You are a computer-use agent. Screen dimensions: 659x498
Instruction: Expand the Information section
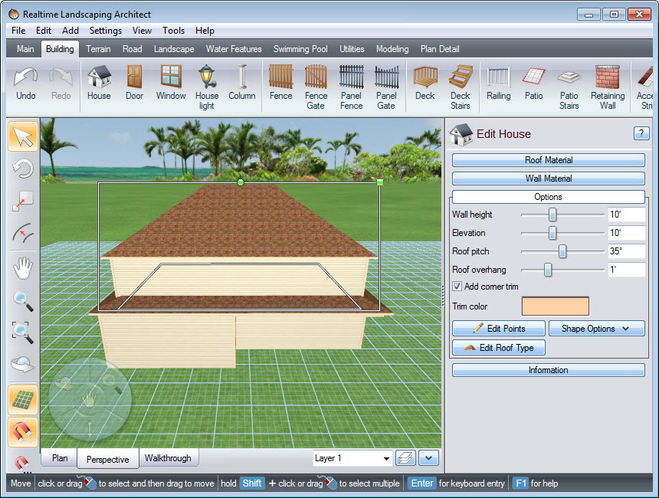click(548, 370)
